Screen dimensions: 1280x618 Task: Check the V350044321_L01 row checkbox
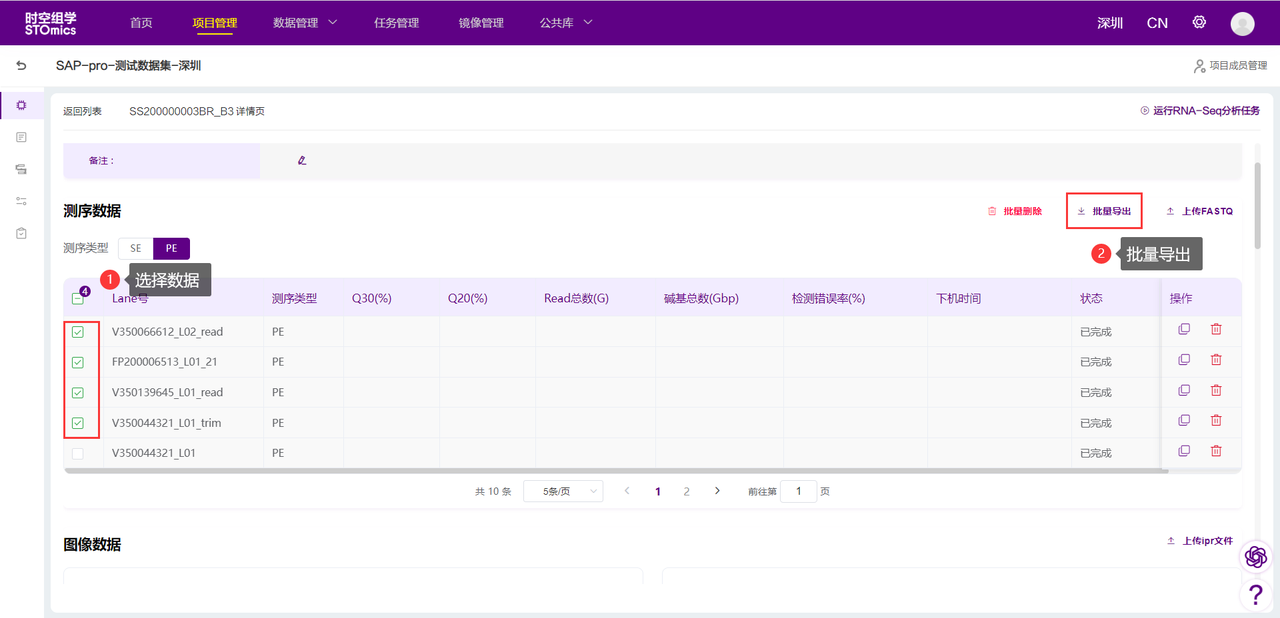(78, 453)
